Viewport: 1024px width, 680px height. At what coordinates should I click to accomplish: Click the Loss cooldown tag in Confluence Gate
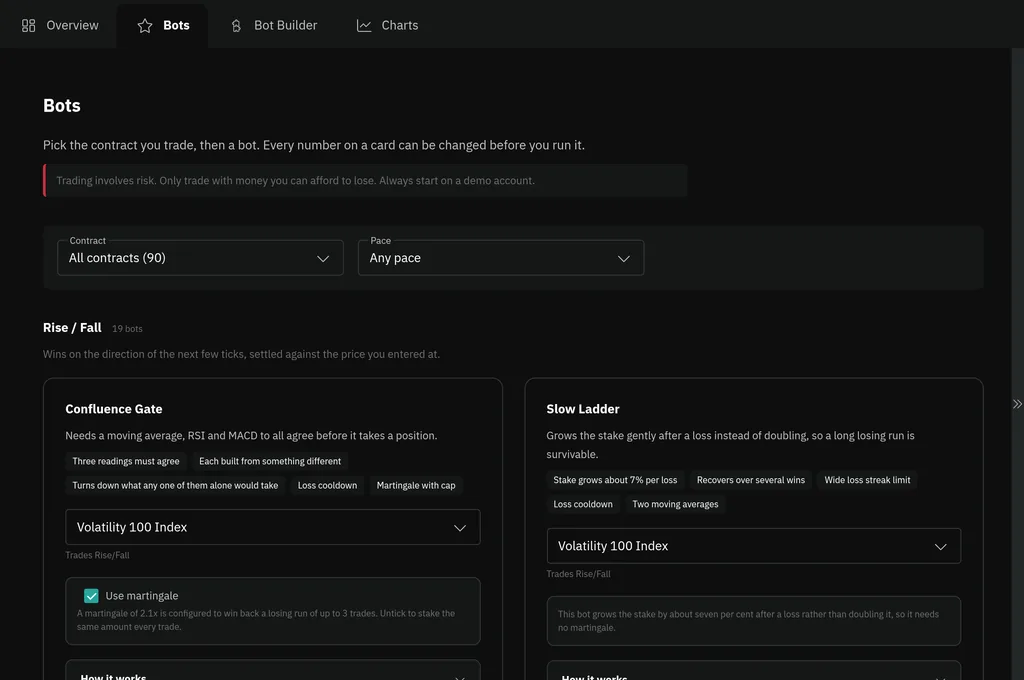(327, 485)
